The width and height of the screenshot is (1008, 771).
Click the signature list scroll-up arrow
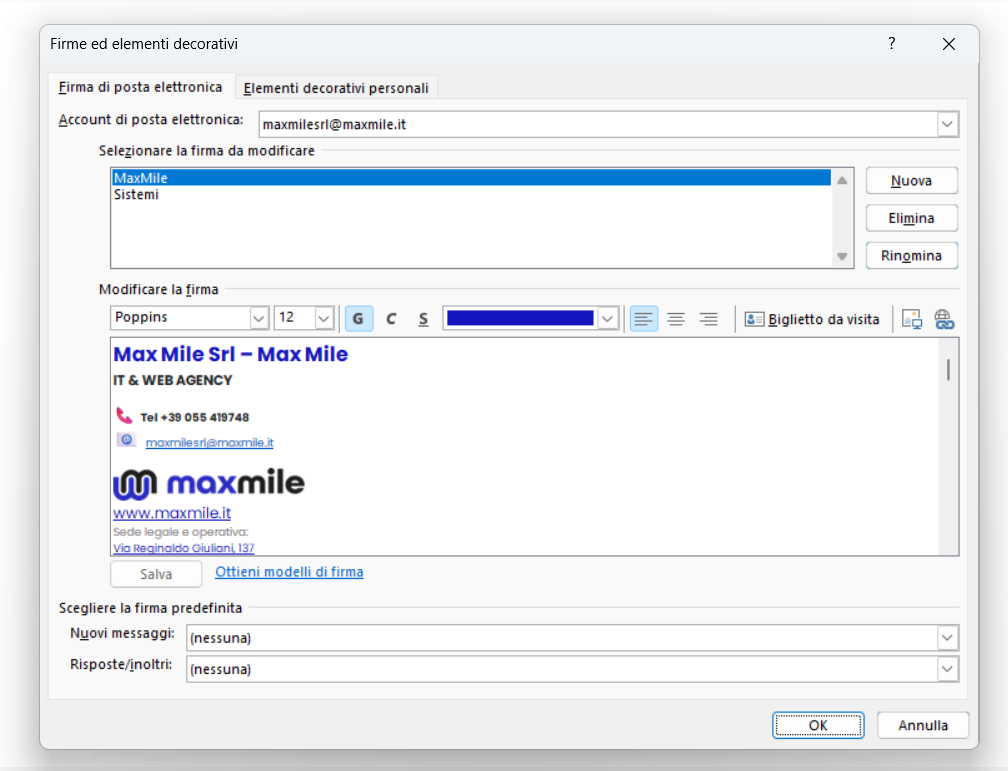(x=842, y=180)
